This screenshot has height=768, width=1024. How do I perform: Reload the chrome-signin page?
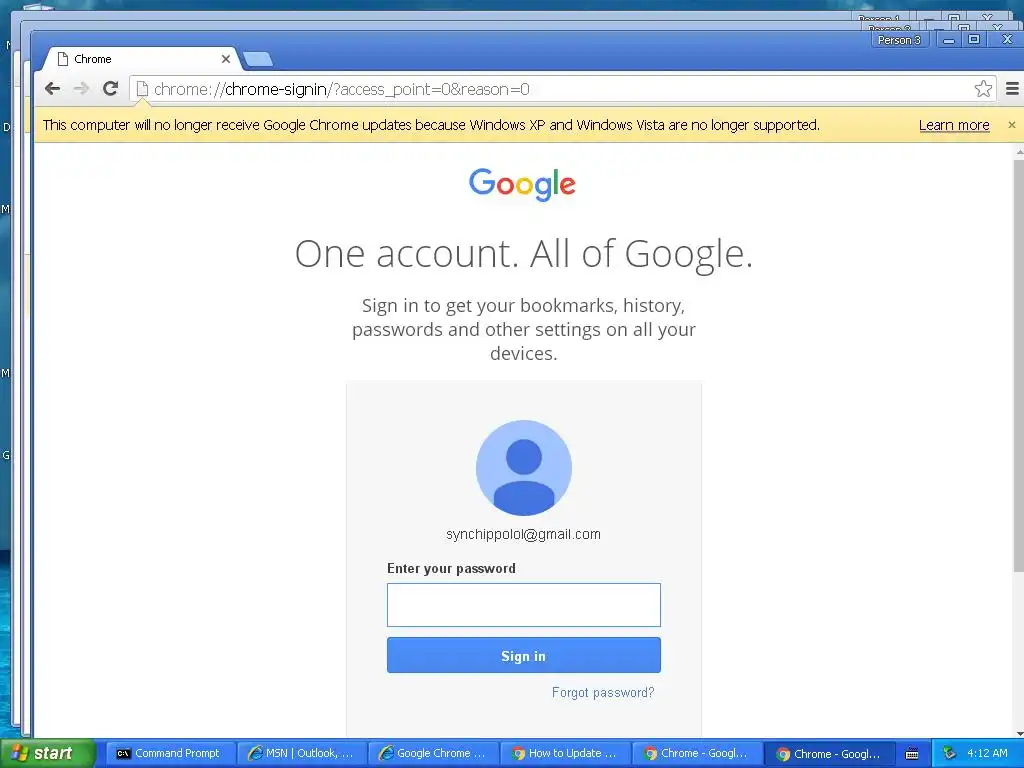(110, 88)
